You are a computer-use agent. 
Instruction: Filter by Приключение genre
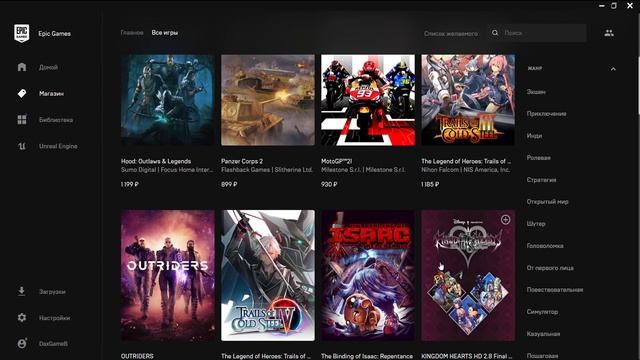[546, 114]
